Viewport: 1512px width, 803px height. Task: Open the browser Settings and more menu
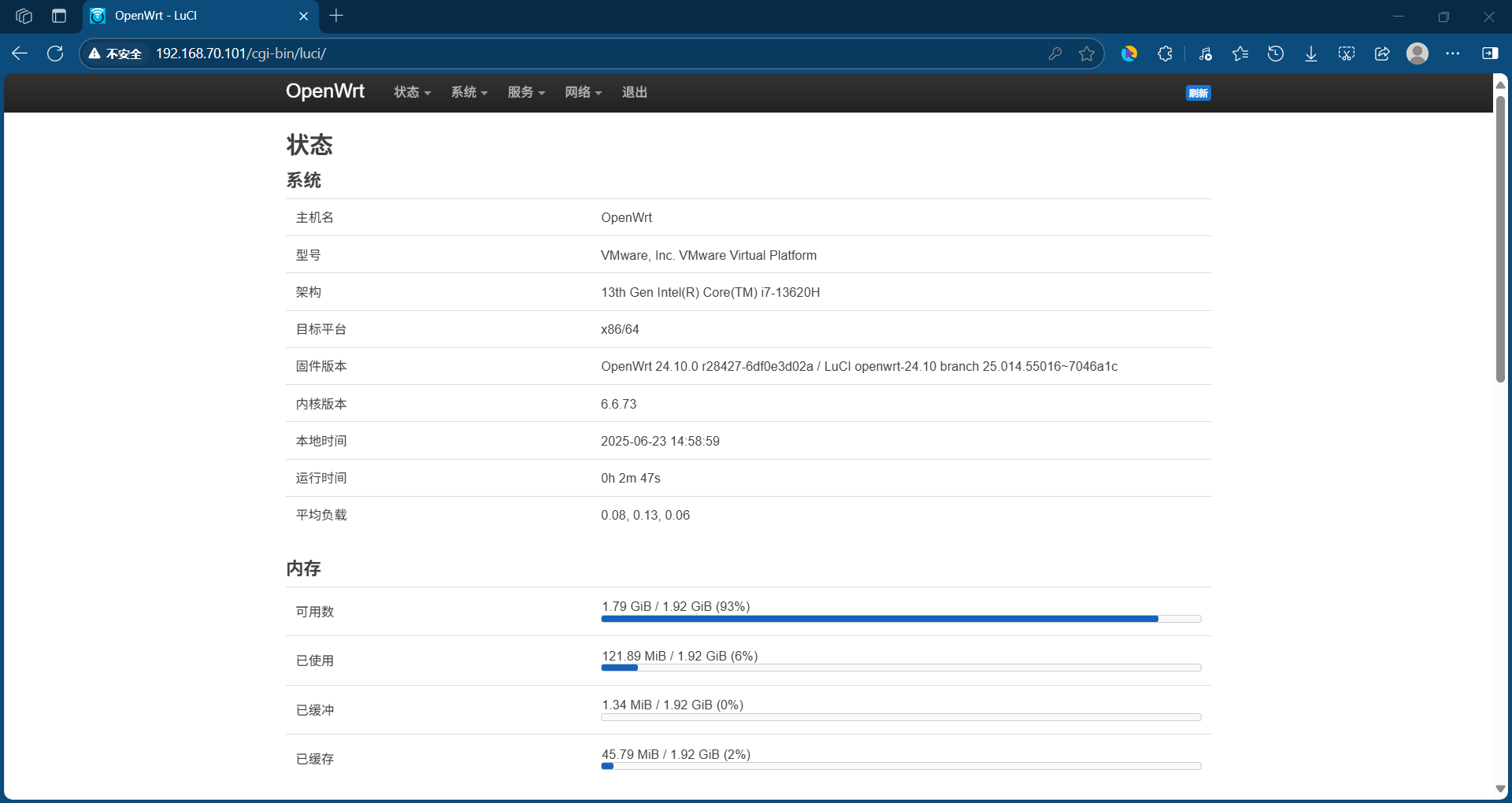pos(1453,54)
